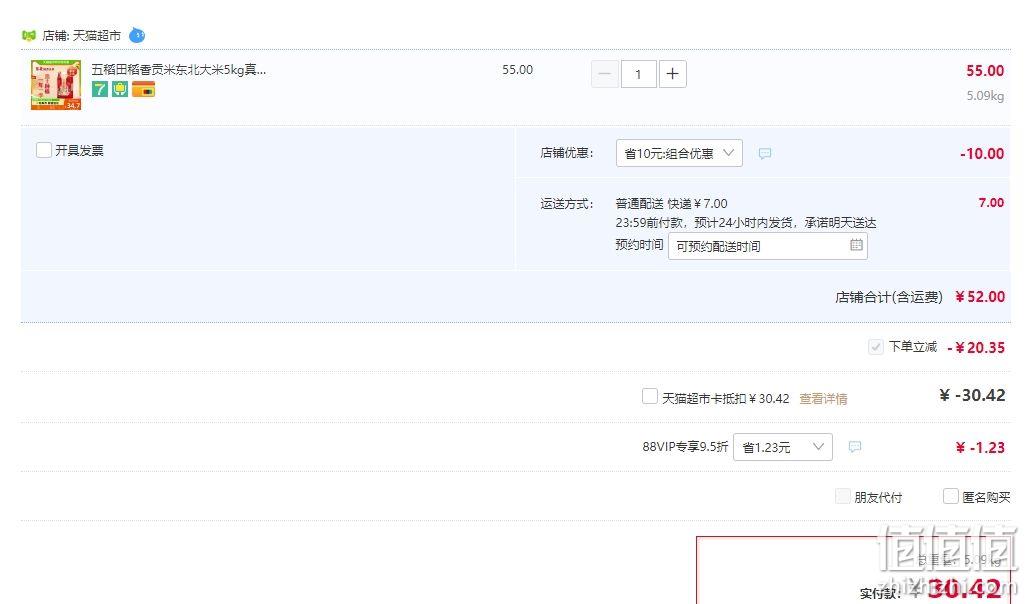Click the -¥20.35 instant discount amount
This screenshot has width=1027, height=604.
point(976,348)
